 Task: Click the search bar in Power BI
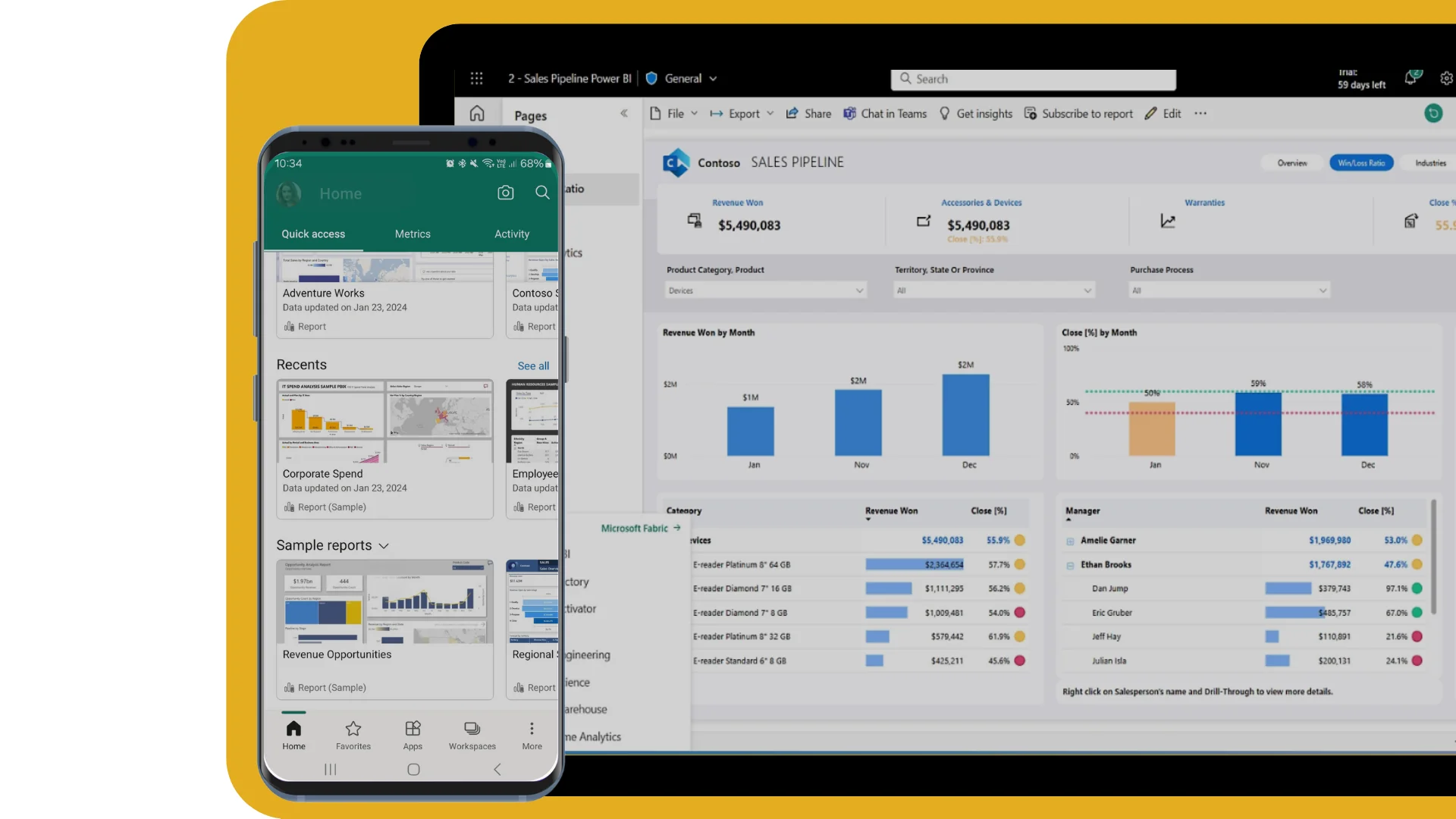pyautogui.click(x=1032, y=78)
